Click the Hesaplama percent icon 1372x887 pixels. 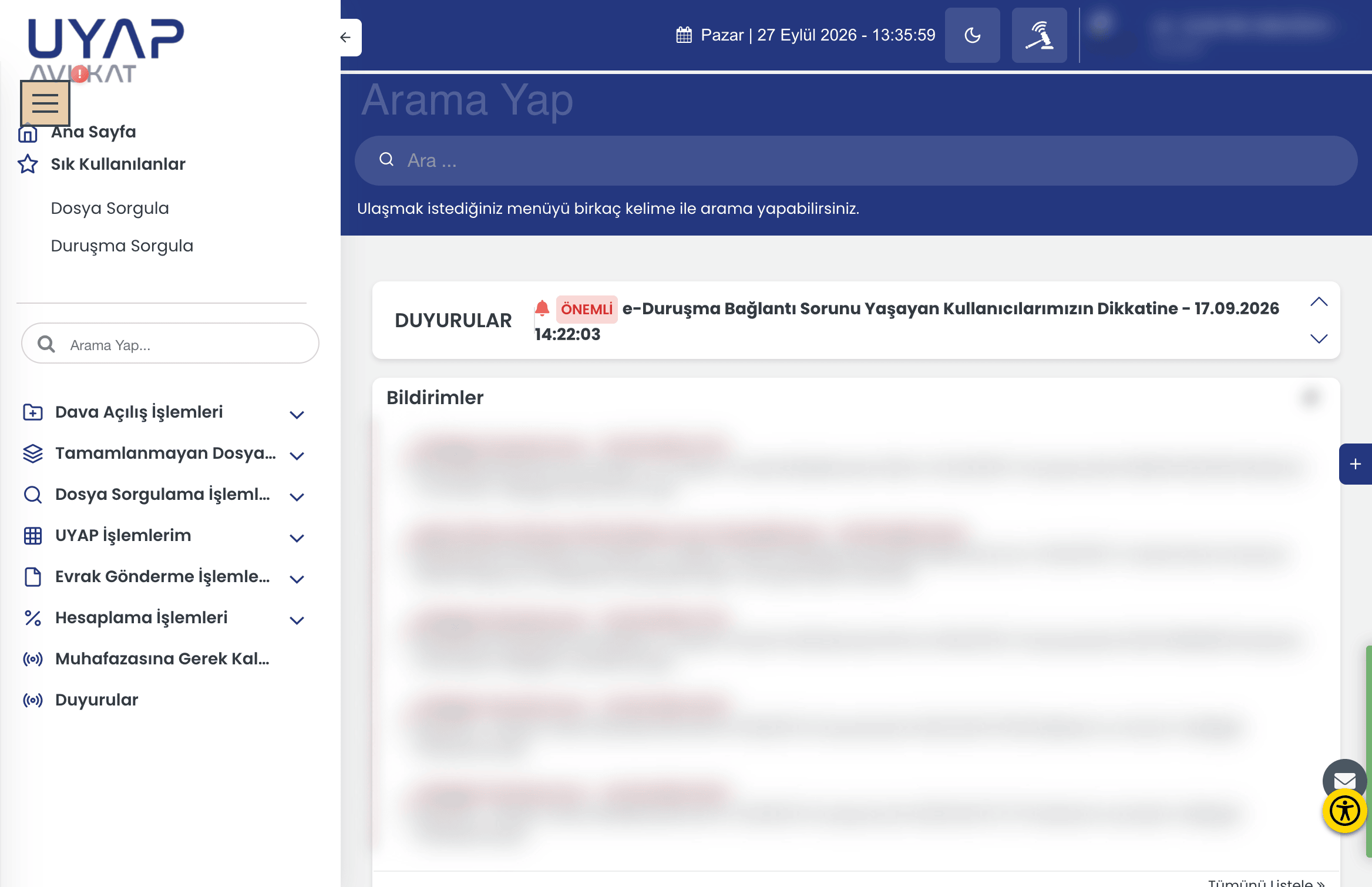pyautogui.click(x=33, y=618)
